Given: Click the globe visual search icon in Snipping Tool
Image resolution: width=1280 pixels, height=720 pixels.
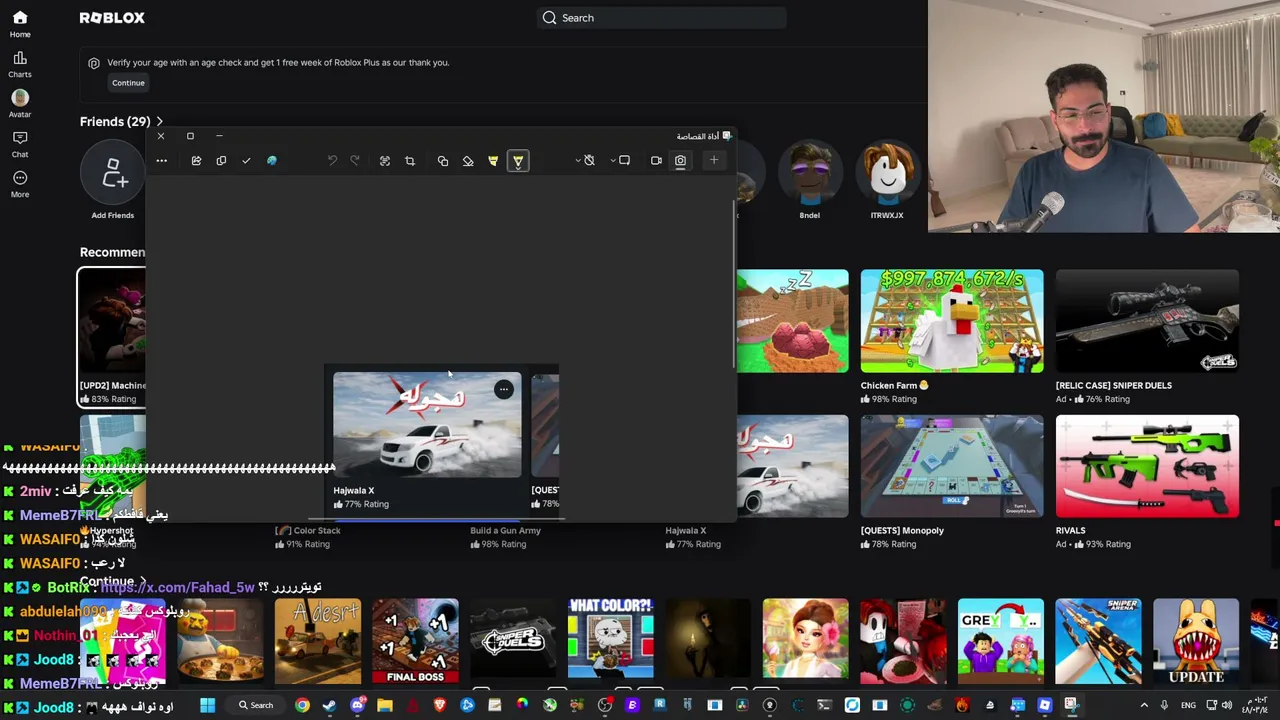Looking at the screenshot, I should click(x=272, y=161).
